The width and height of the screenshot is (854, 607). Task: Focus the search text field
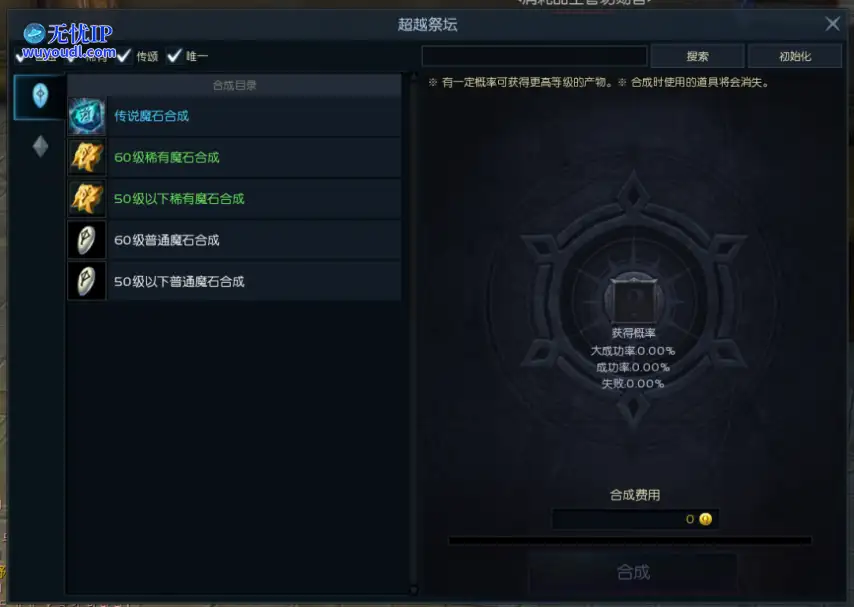(534, 56)
